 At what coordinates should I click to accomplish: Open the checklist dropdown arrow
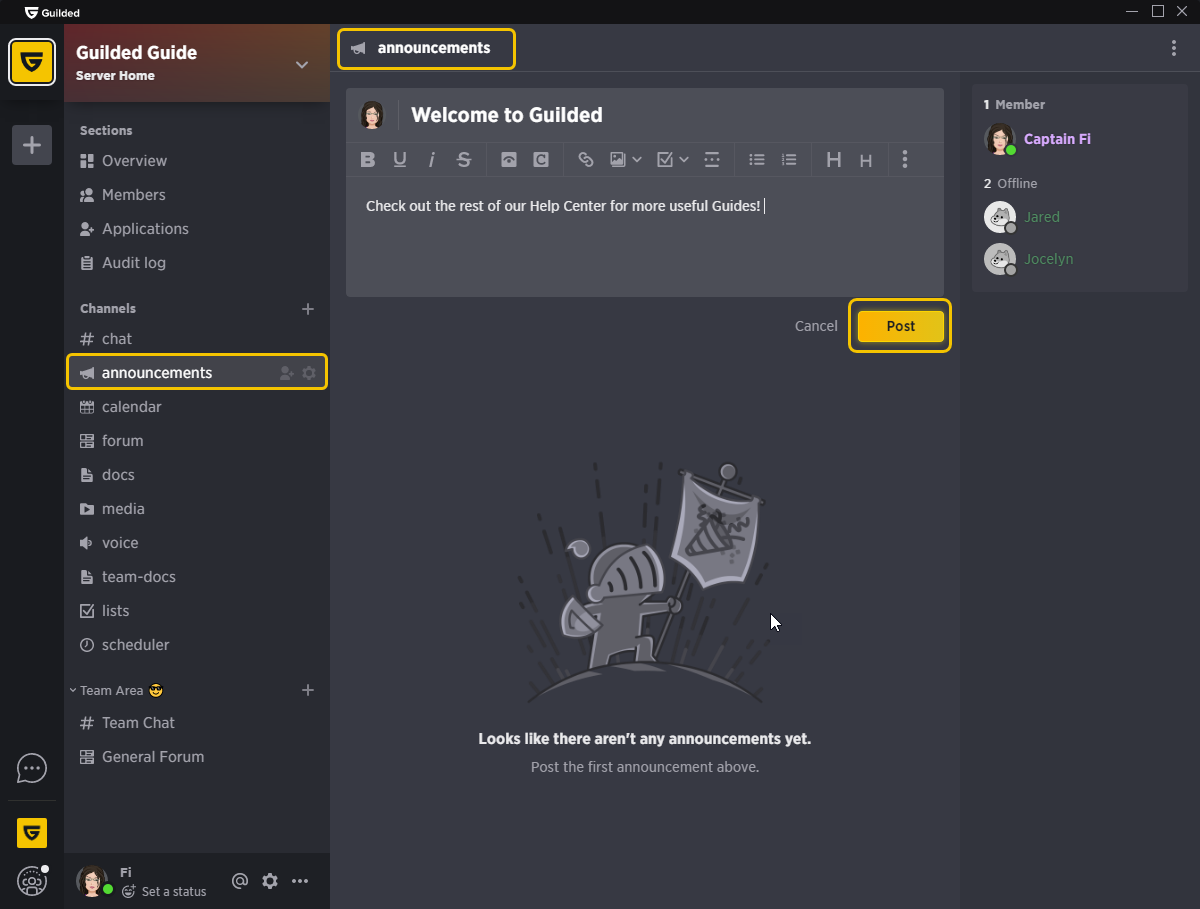(x=684, y=160)
